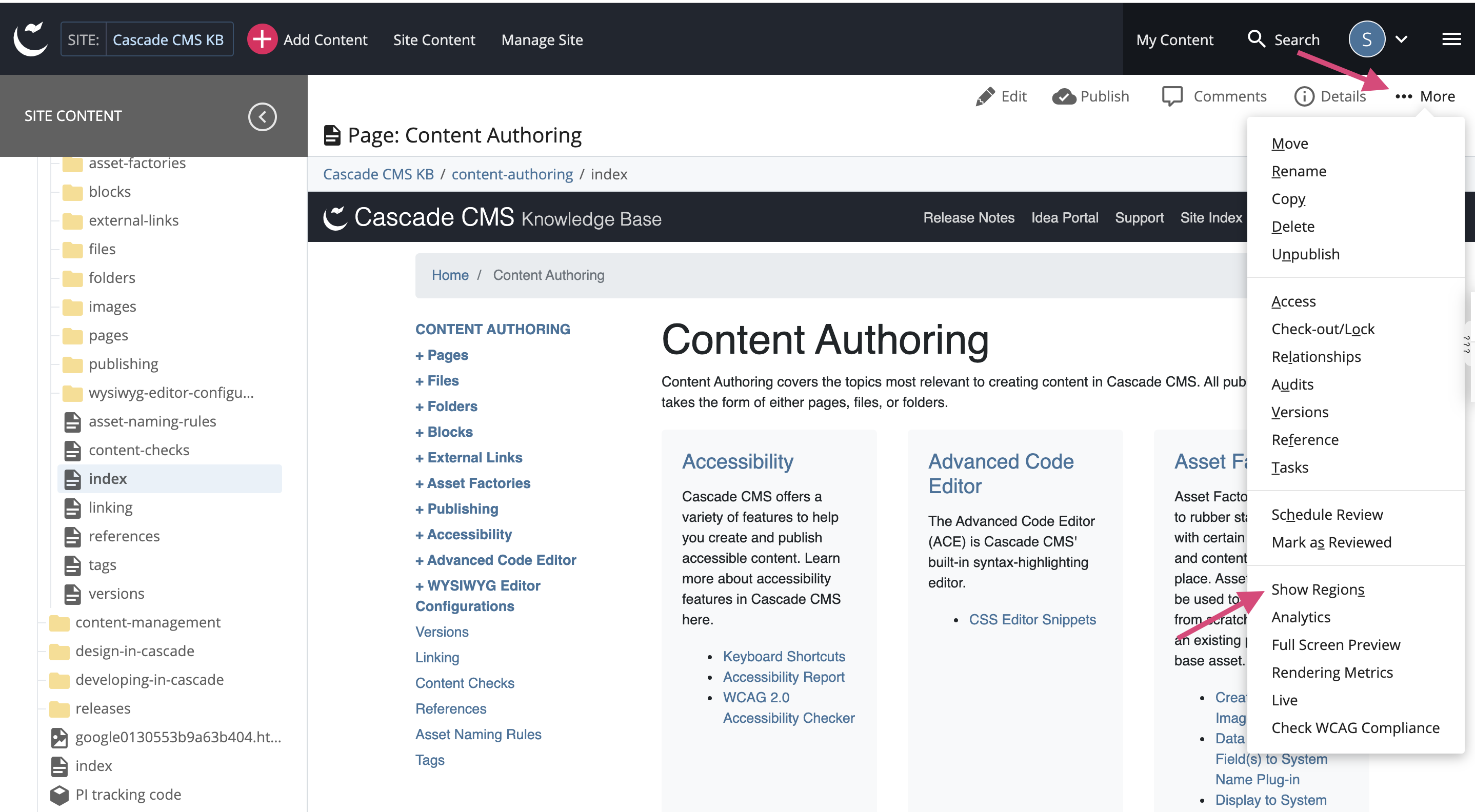Open the Asset Naming Rules nav link
Image resolution: width=1475 pixels, height=812 pixels.
coord(478,734)
